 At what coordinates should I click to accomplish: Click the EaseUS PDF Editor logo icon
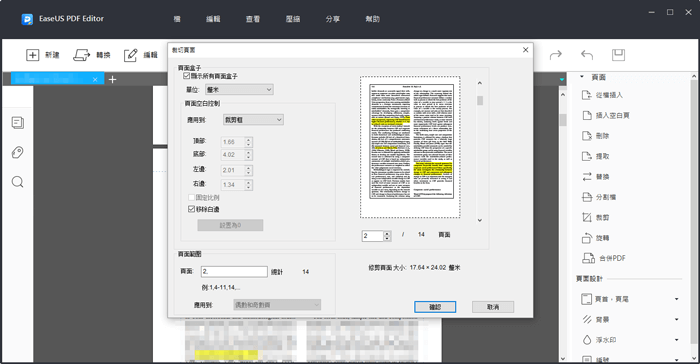pyautogui.click(x=27, y=19)
